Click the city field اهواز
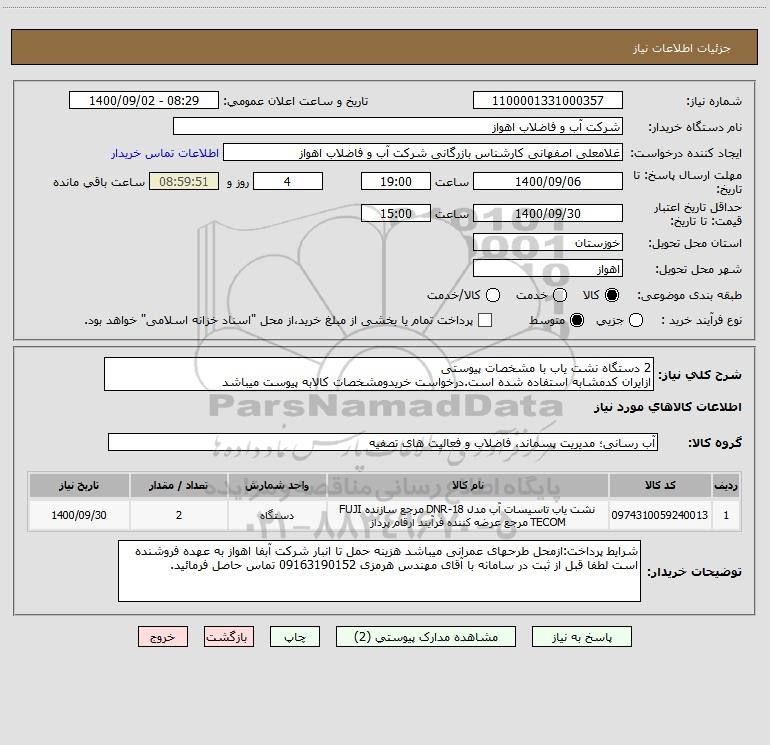Viewport: 770px width, 745px height. [548, 268]
